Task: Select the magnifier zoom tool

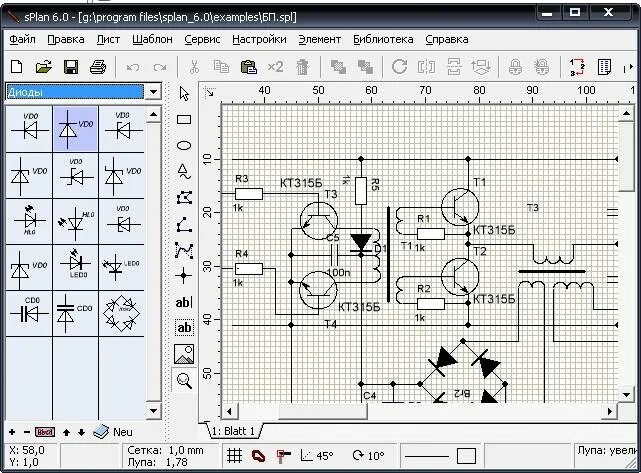Action: pyautogui.click(x=184, y=381)
